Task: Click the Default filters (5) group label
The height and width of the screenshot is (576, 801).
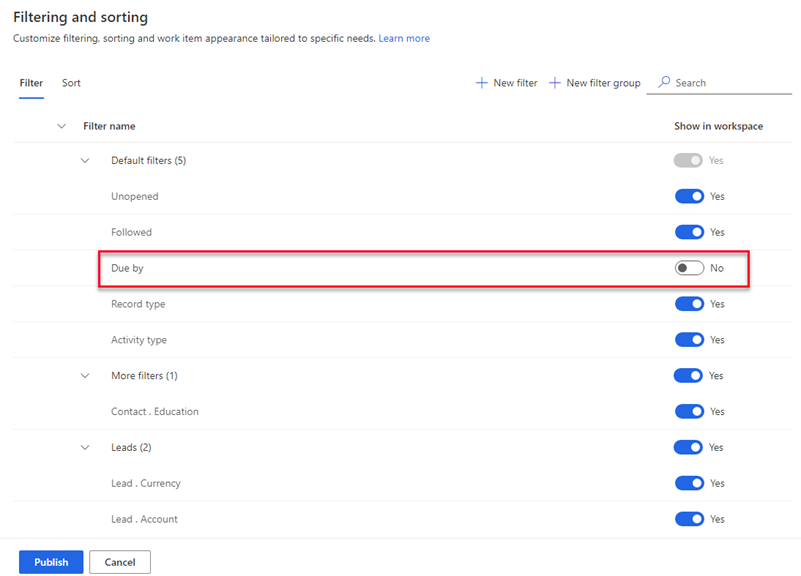Action: (149, 160)
